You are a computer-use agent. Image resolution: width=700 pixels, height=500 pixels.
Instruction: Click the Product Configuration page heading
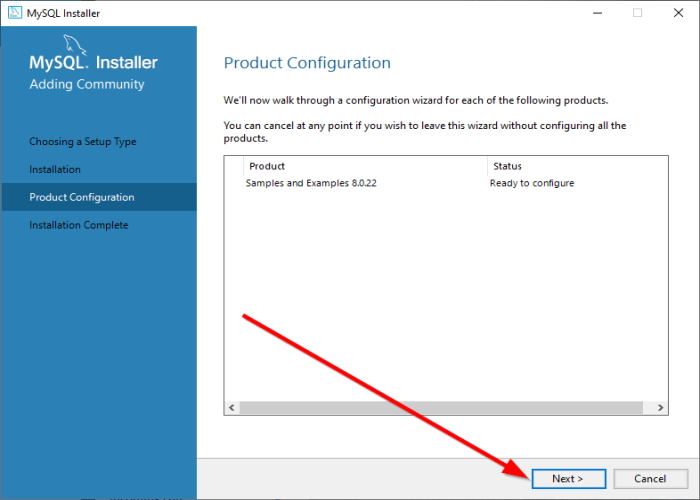[307, 63]
